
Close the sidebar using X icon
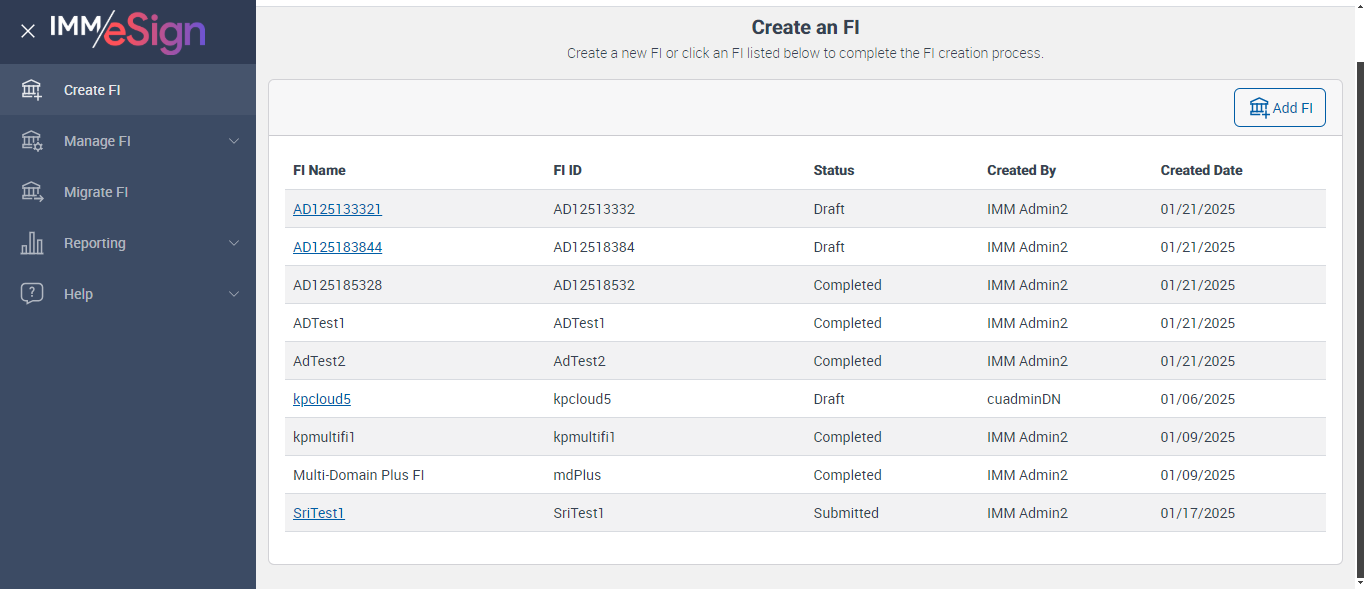(x=28, y=31)
